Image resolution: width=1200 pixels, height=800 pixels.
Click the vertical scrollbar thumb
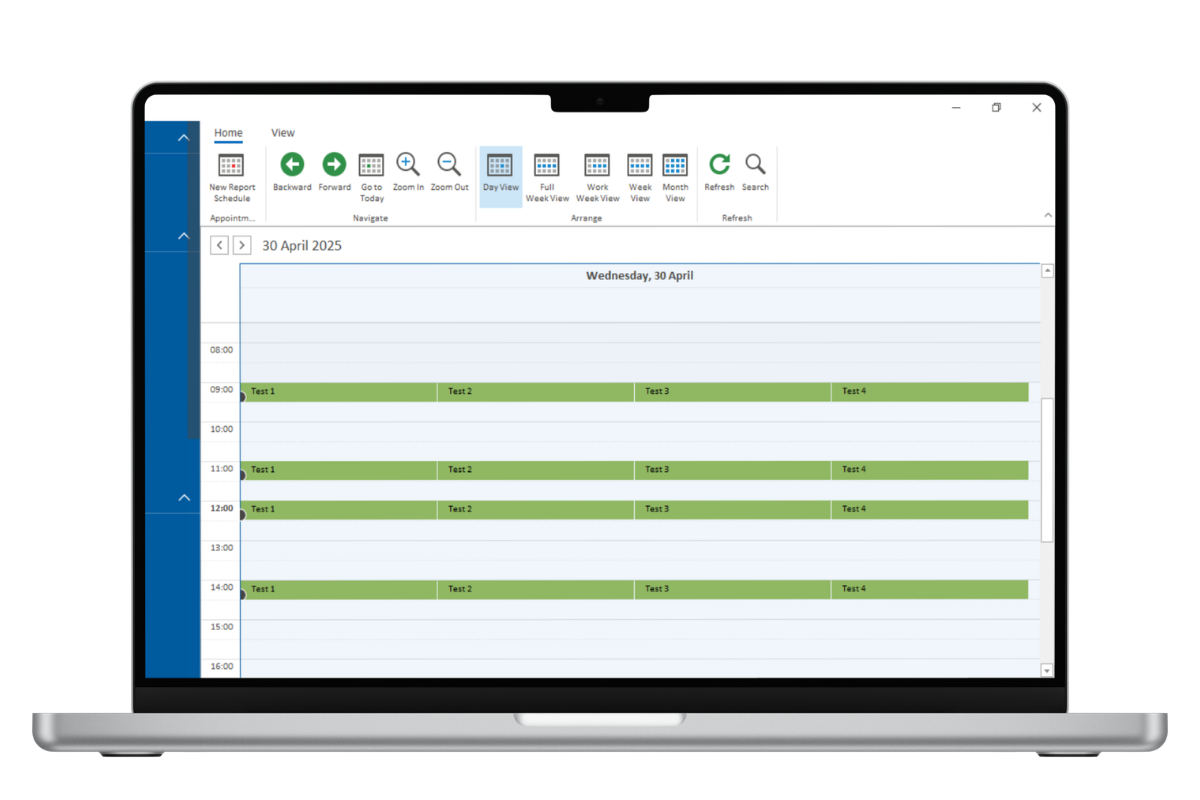(1047, 470)
